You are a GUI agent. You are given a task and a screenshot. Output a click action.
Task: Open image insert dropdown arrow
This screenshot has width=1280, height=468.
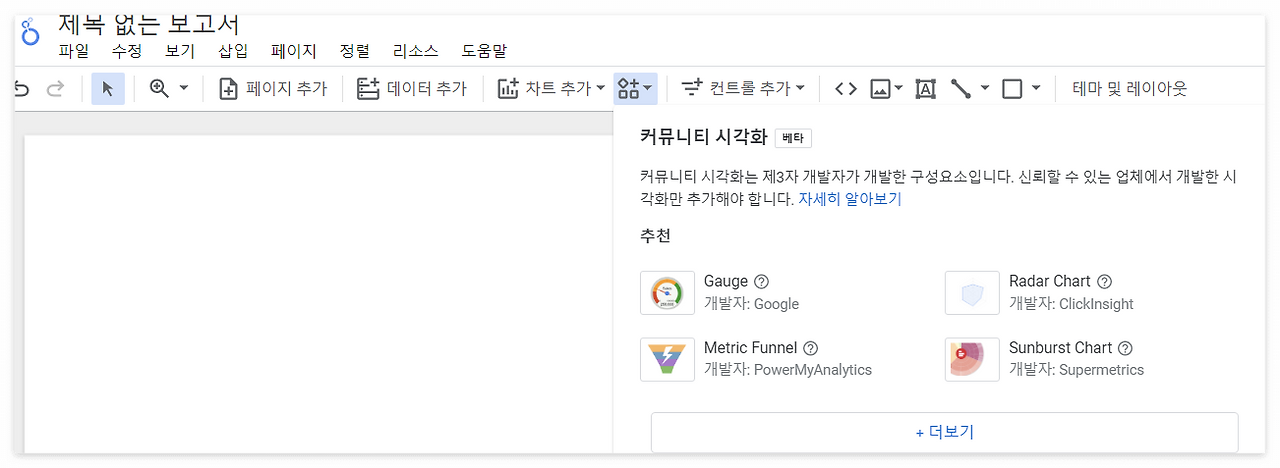click(898, 89)
